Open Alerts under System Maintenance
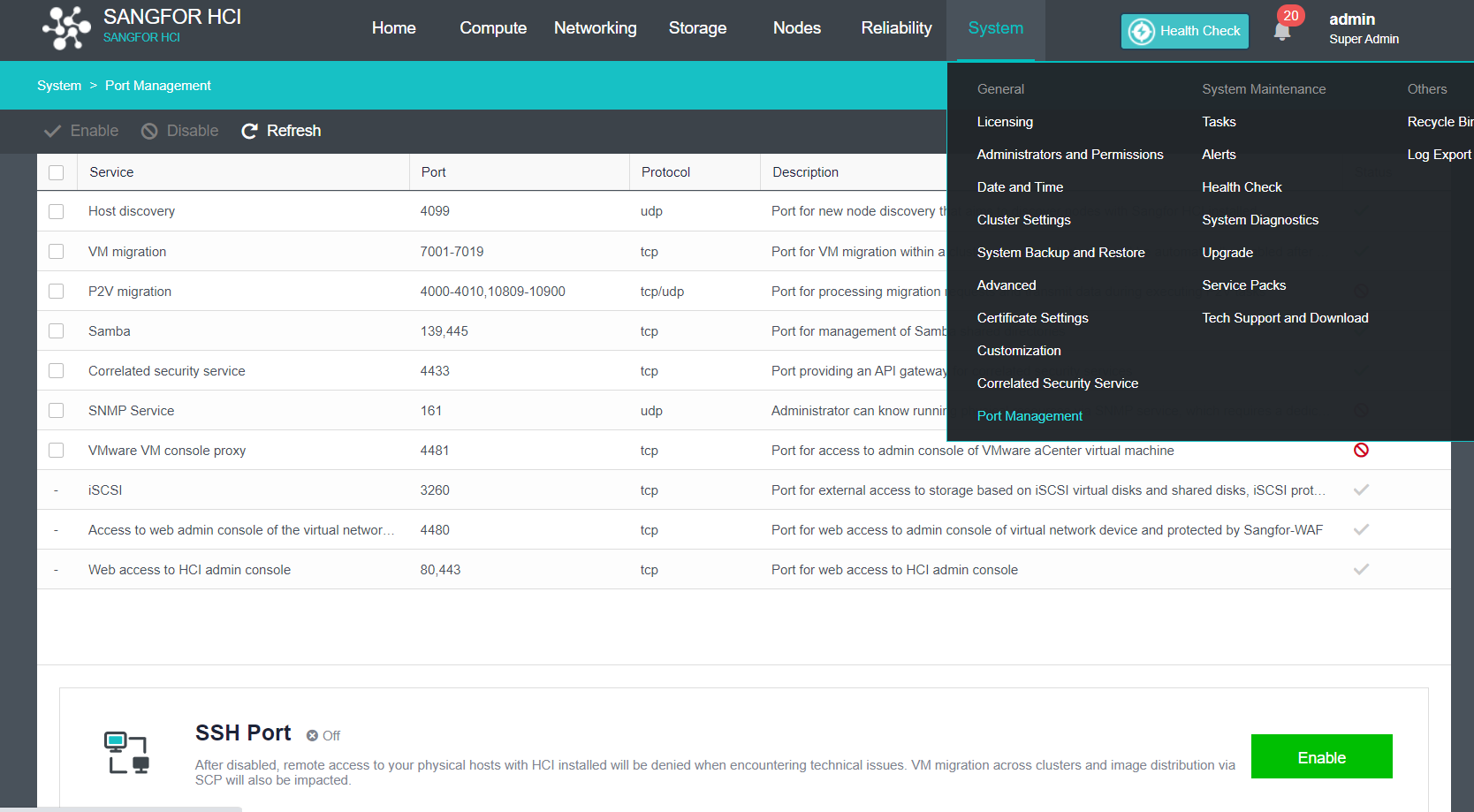 tap(1219, 155)
